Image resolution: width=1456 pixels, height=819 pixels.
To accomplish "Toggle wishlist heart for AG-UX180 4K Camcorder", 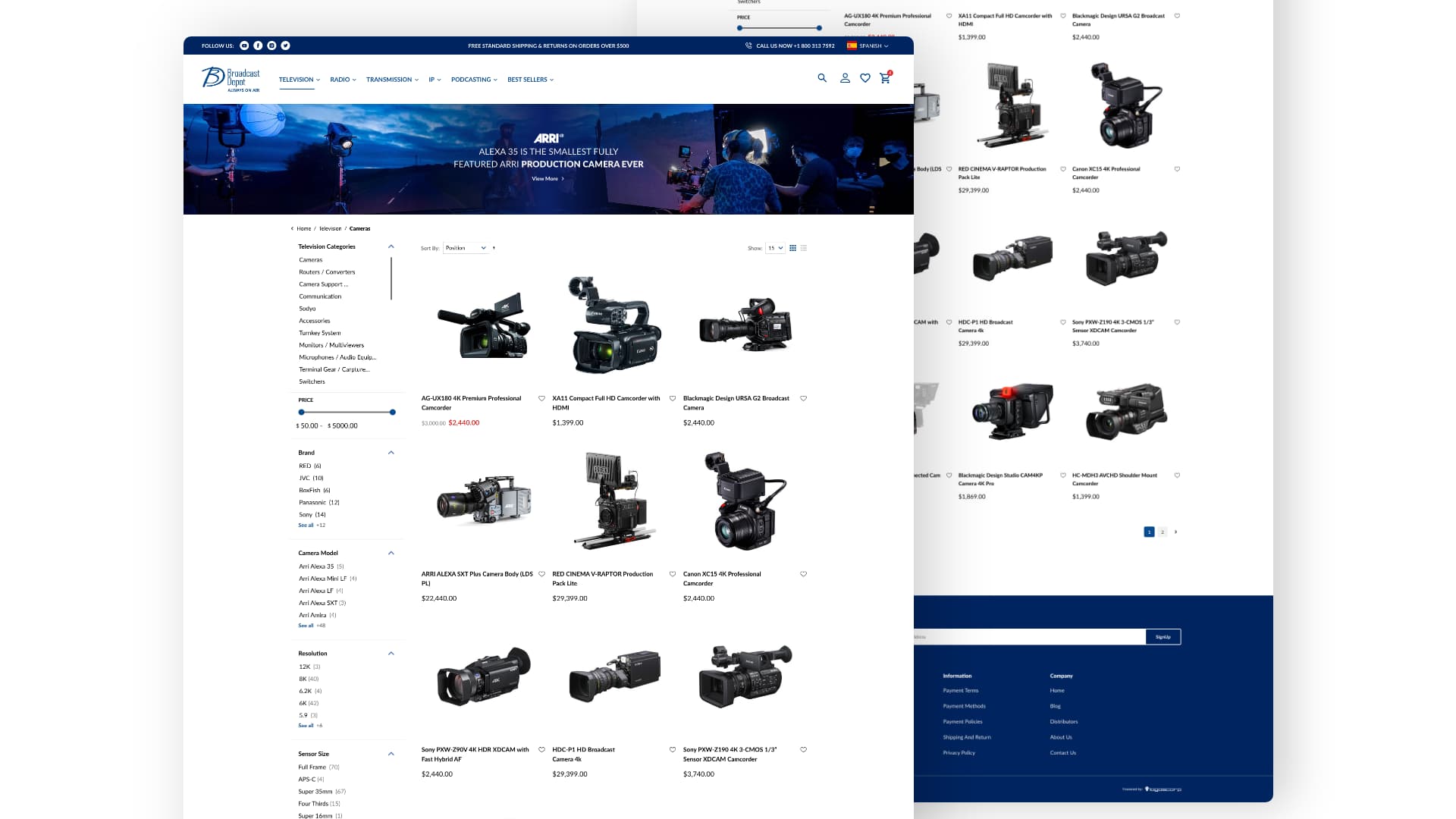I will 541,398.
